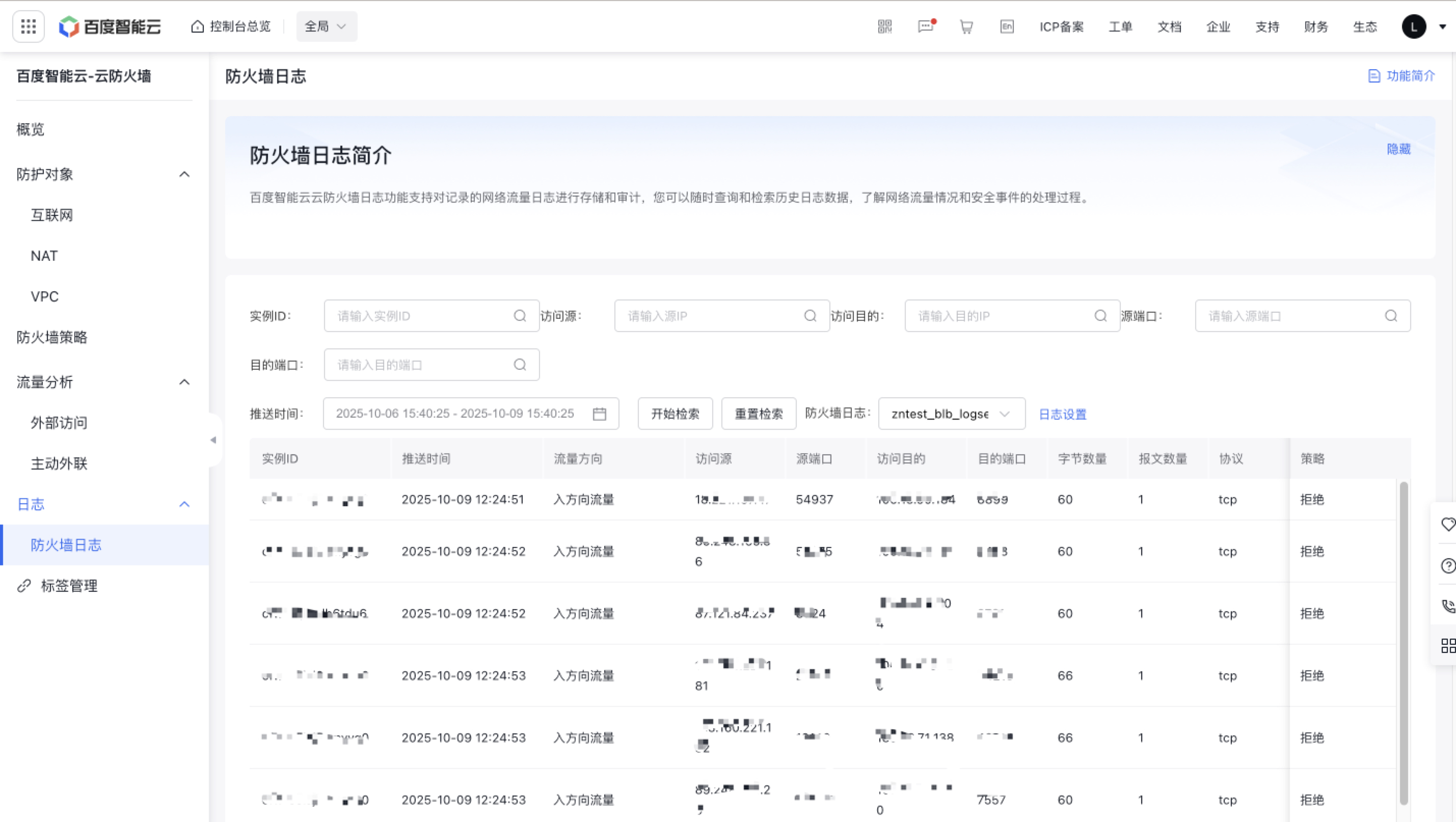Click the search icon in 实例ID field
Viewport: 1456px width, 822px height.
point(520,316)
